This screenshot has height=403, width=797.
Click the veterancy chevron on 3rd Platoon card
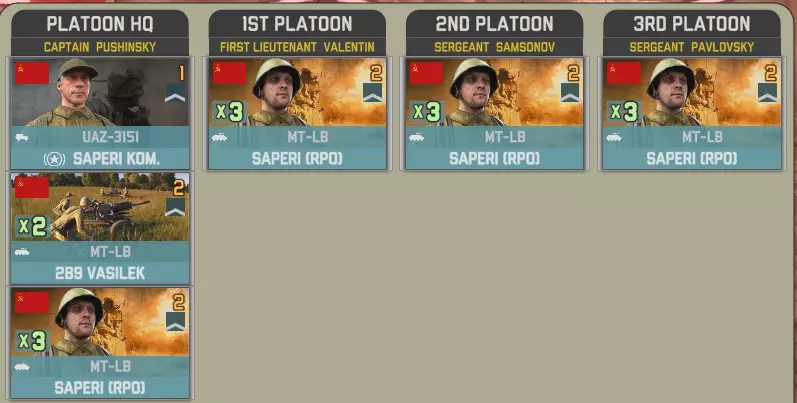pyautogui.click(x=768, y=93)
